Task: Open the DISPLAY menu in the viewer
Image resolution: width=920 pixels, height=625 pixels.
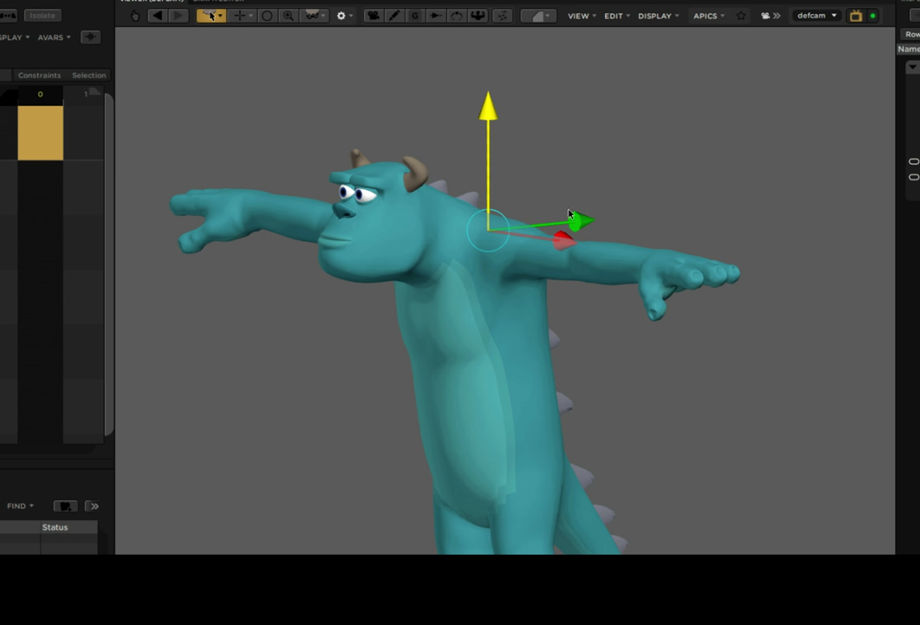Action: coord(658,16)
